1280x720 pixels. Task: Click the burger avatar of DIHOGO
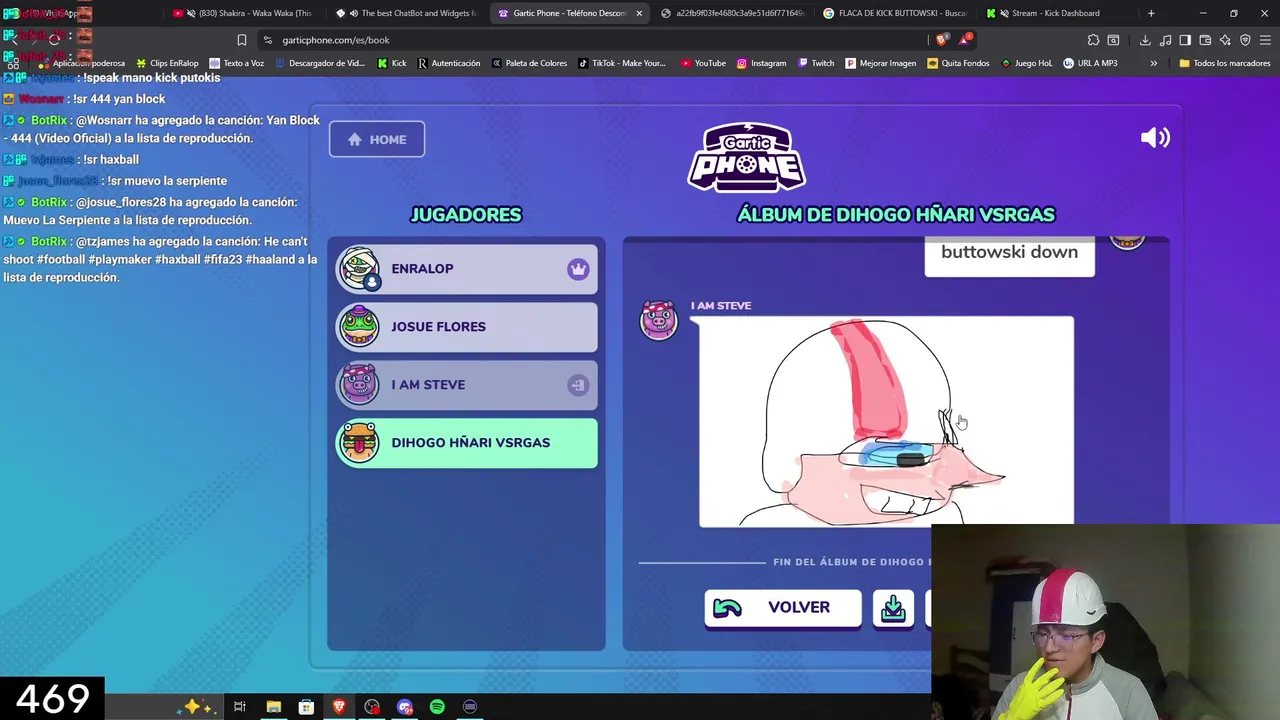359,443
